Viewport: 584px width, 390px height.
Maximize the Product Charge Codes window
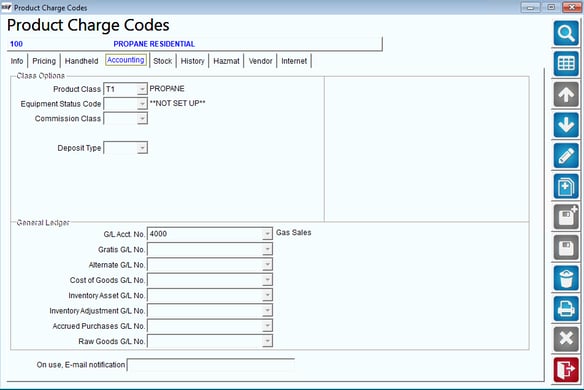(x=551, y=7)
